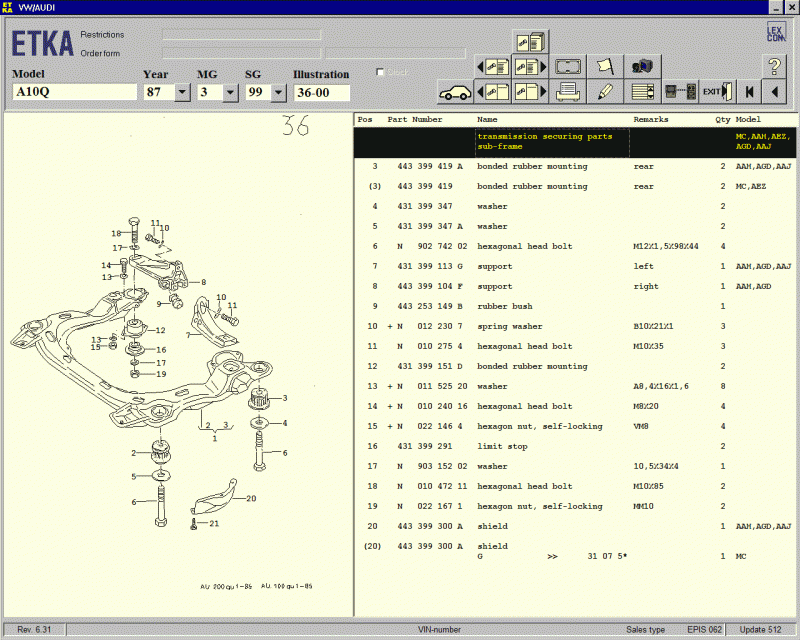This screenshot has width=800, height=640.
Task: Click the EXIT door icon
Action: [x=716, y=92]
